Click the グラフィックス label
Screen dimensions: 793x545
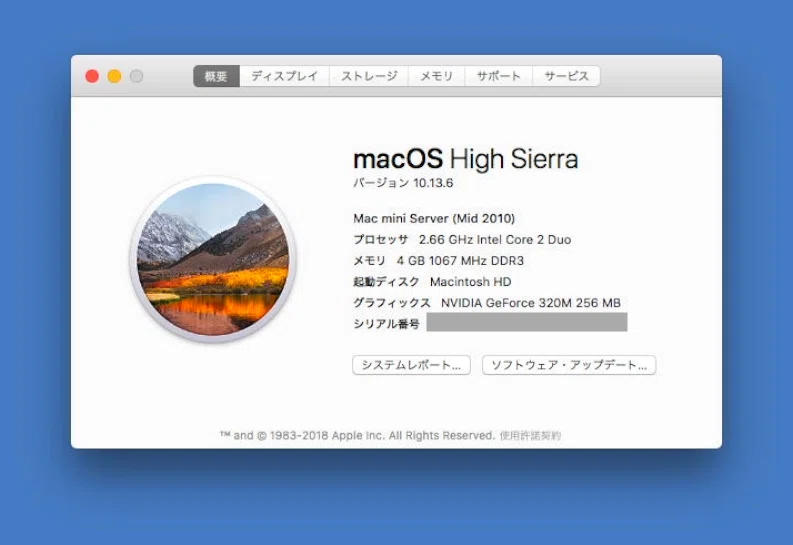(391, 303)
